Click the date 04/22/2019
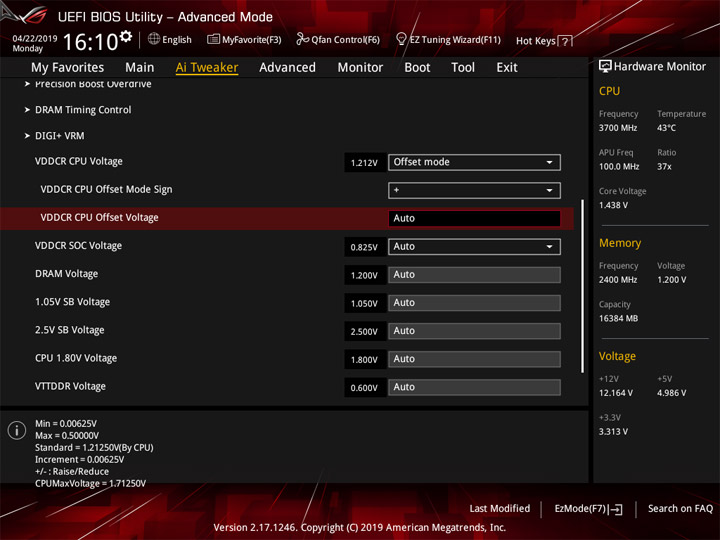The width and height of the screenshot is (720, 540). pos(35,38)
